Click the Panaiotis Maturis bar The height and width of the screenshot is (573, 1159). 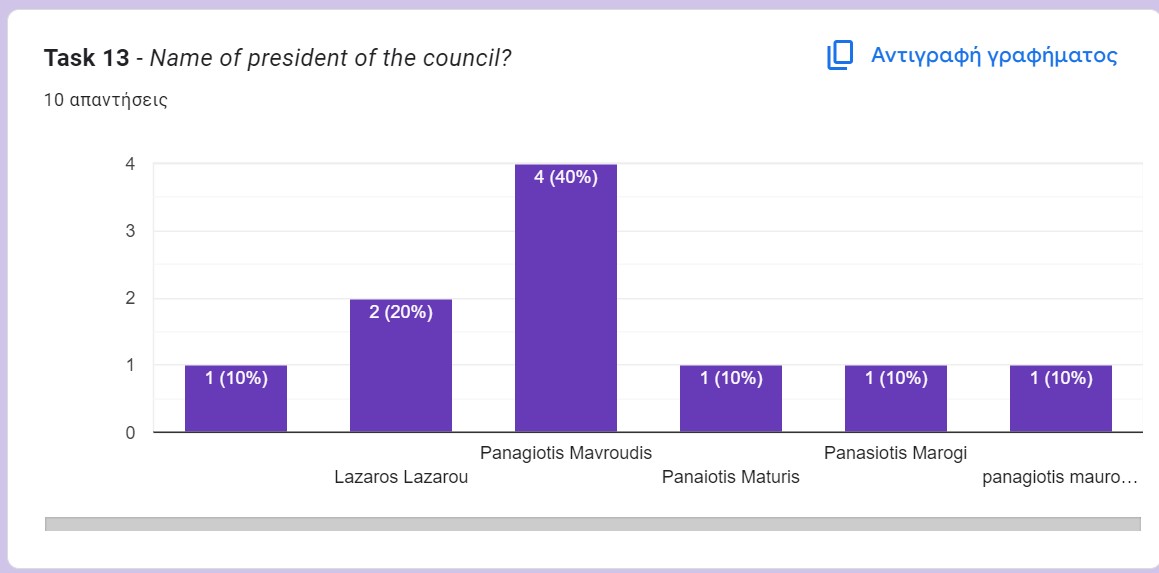(730, 400)
